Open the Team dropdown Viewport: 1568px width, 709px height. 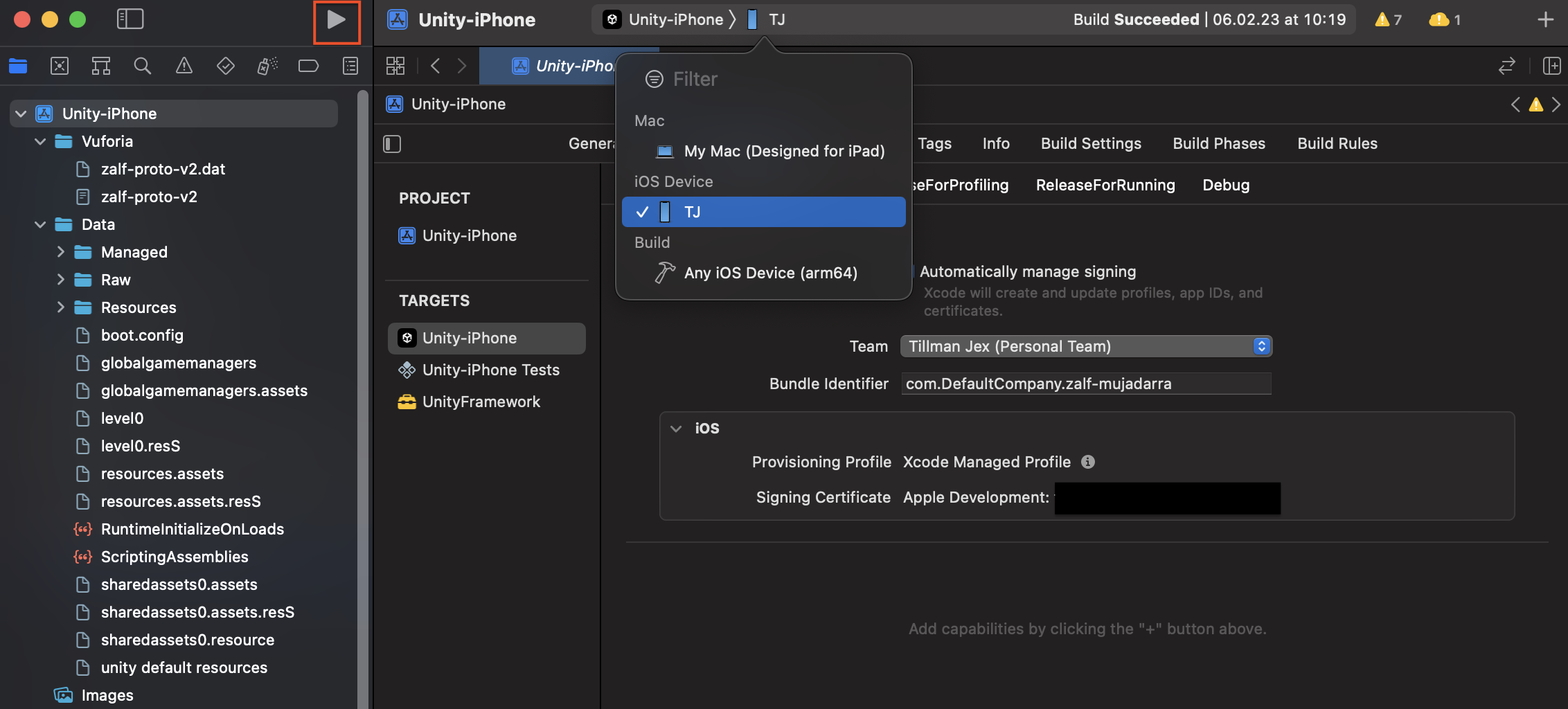(x=1086, y=346)
